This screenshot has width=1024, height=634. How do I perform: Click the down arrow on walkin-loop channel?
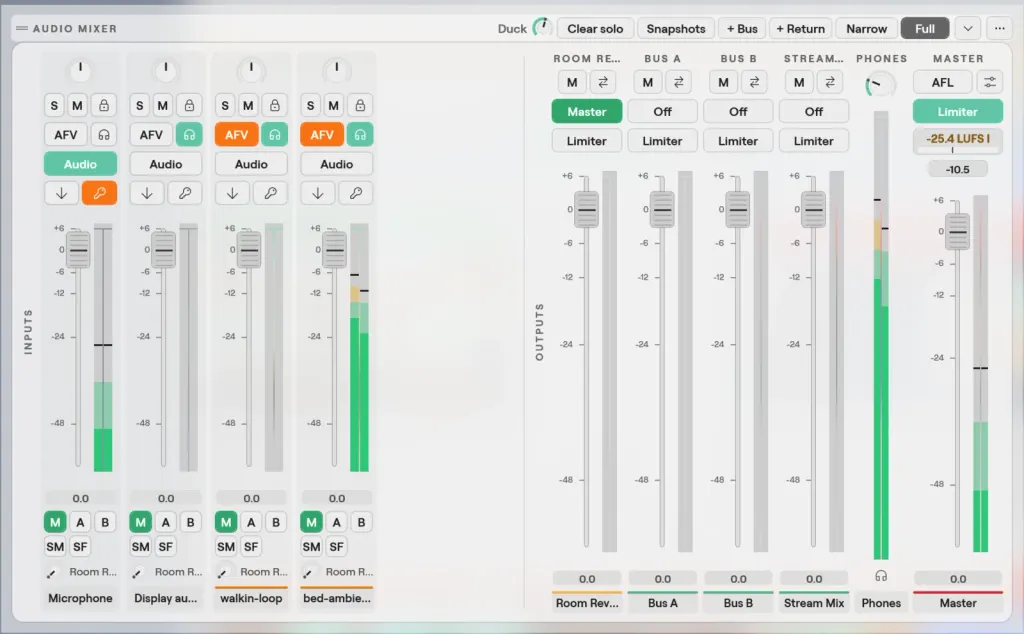coord(232,193)
